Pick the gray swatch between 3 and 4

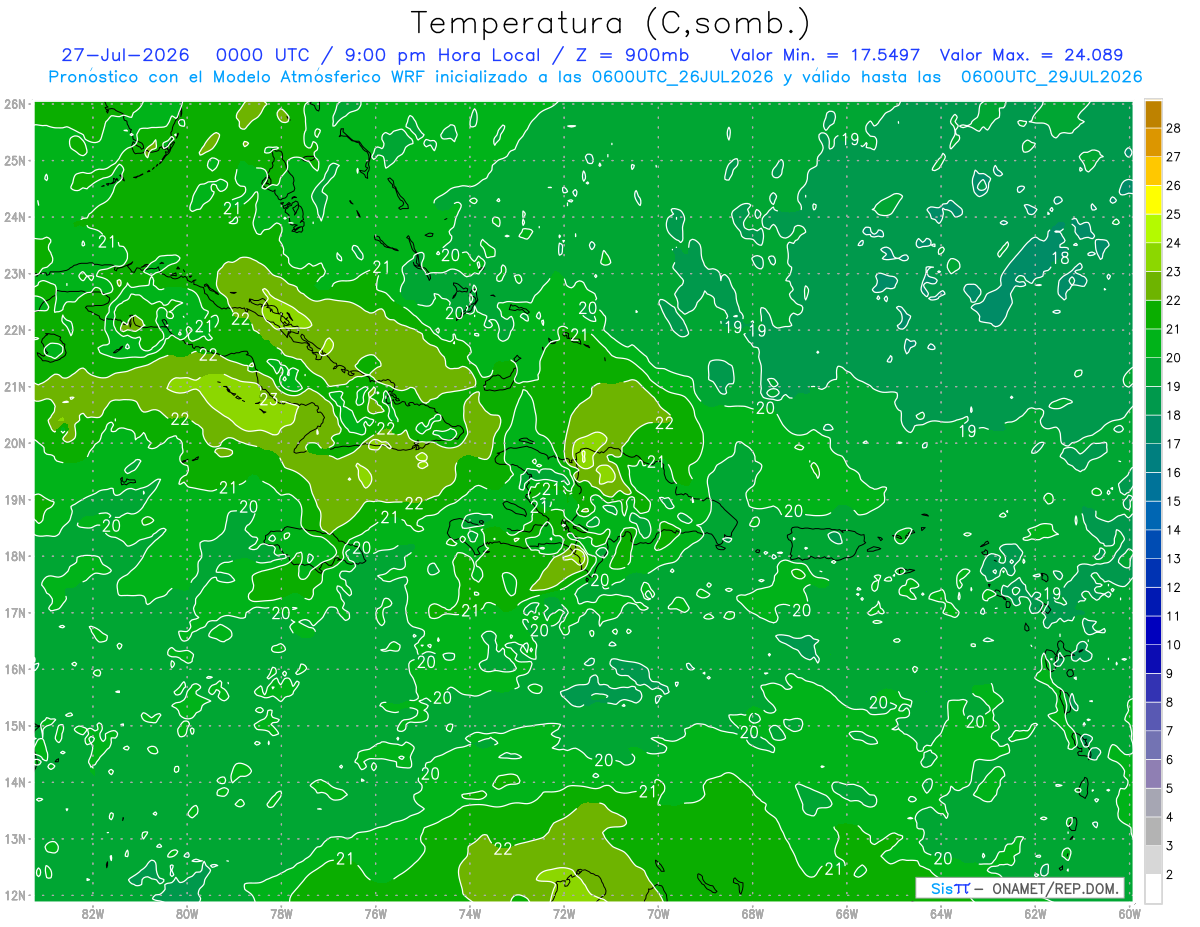click(1153, 831)
